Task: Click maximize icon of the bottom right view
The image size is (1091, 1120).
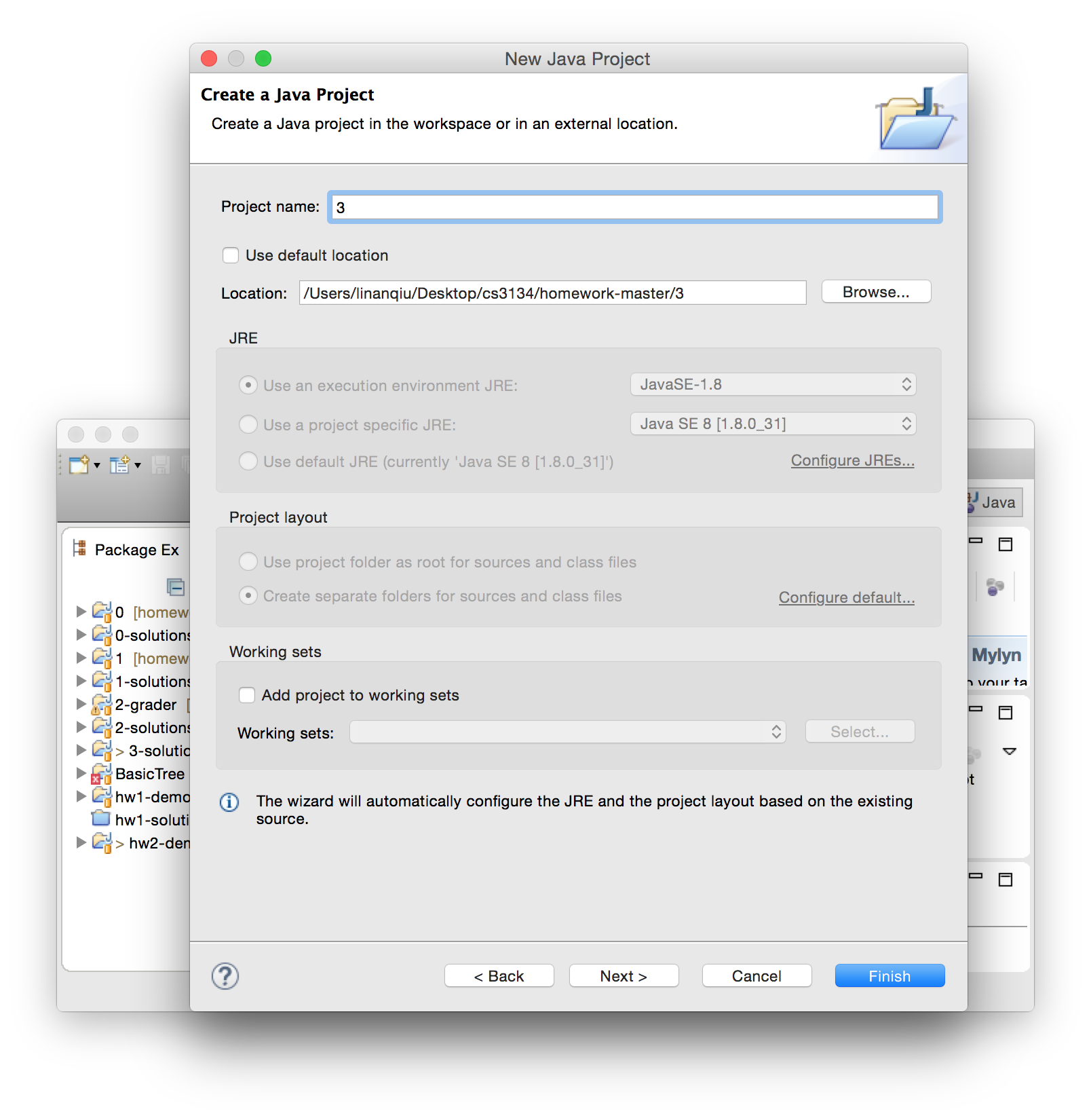Action: tap(1006, 880)
